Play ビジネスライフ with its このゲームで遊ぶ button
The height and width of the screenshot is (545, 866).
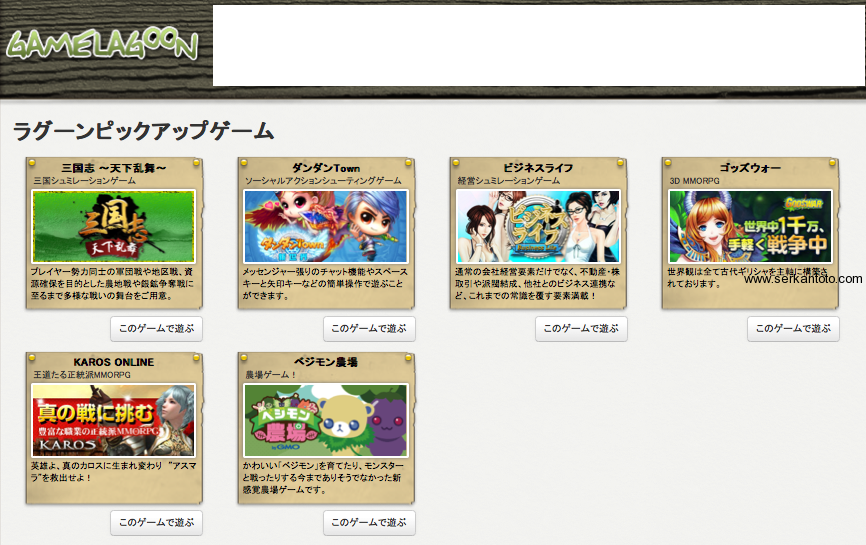(x=581, y=329)
